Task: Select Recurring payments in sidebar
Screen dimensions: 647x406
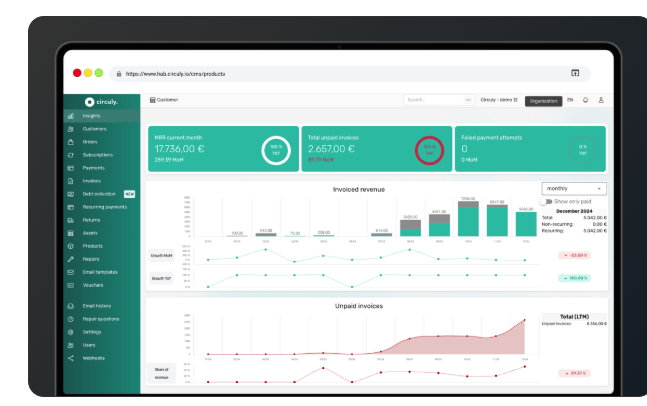Action: [x=105, y=206]
